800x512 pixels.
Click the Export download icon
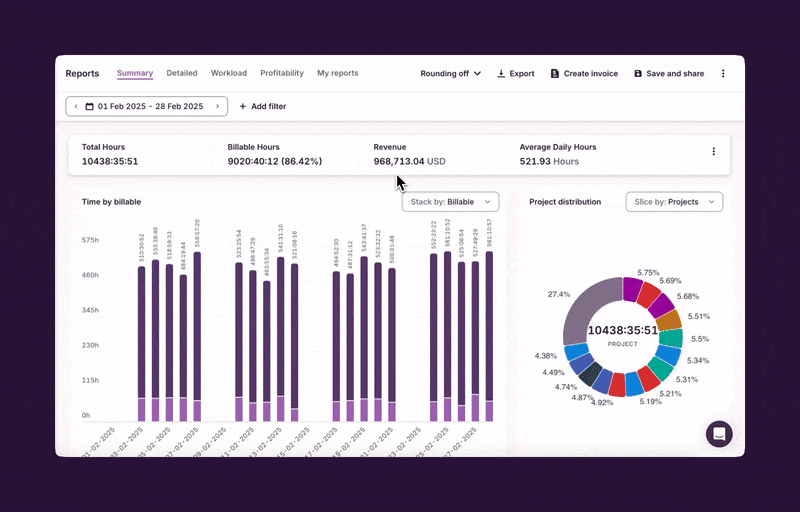501,74
